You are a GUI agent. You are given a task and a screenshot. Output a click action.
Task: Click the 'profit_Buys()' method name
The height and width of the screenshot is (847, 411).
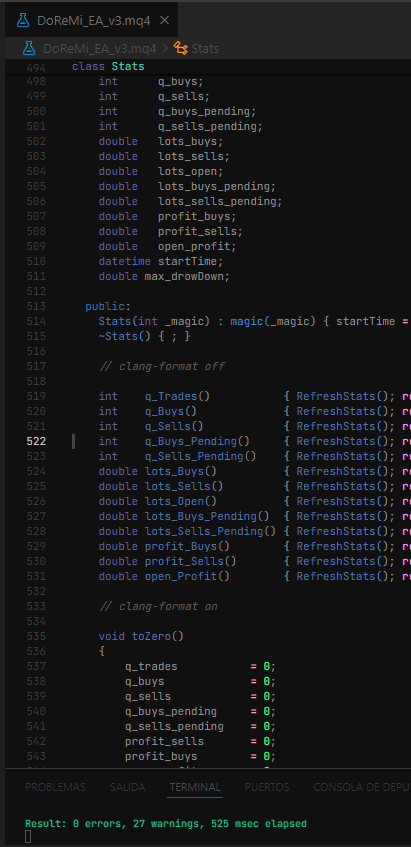coord(187,546)
